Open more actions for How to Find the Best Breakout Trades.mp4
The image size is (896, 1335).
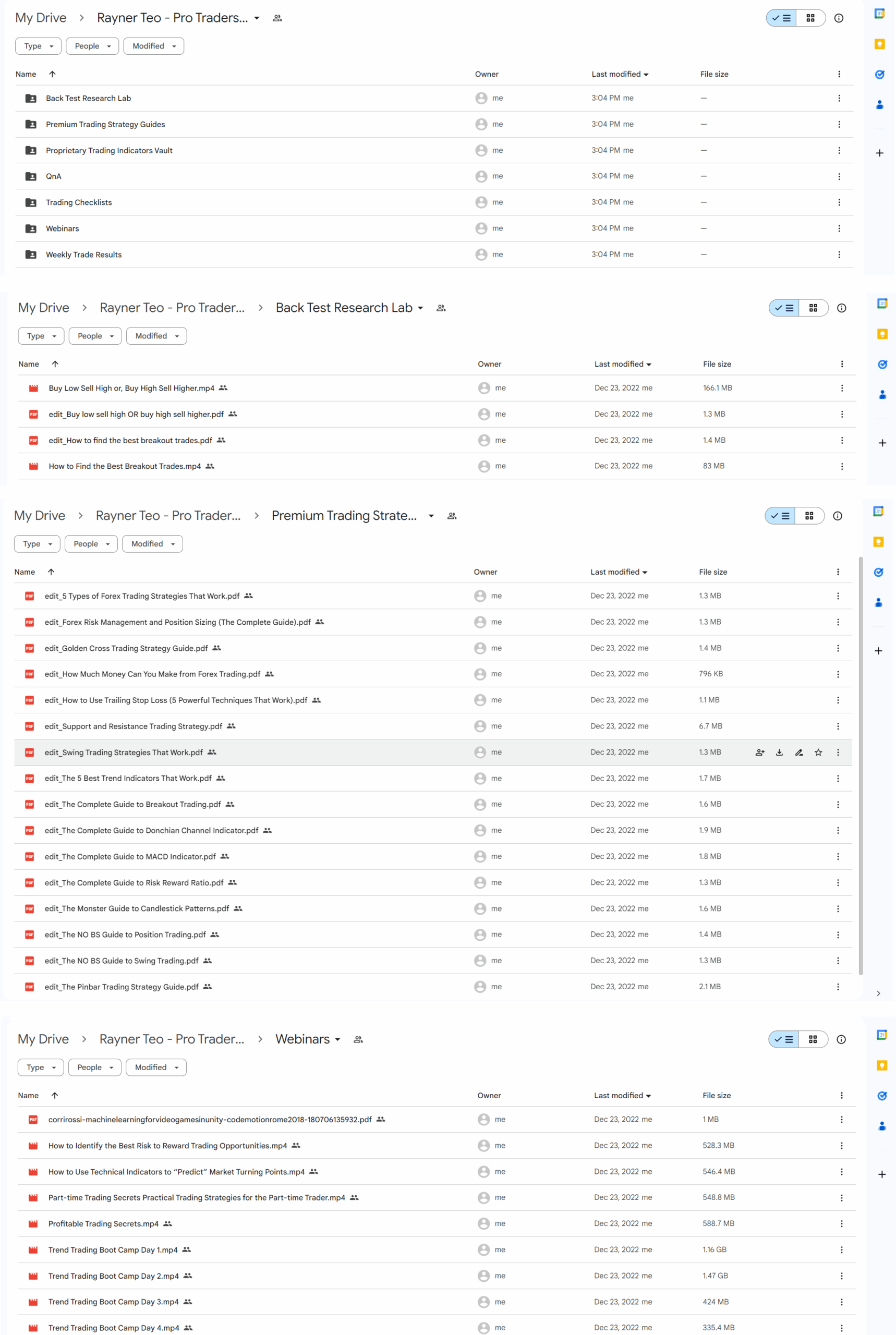842,466
